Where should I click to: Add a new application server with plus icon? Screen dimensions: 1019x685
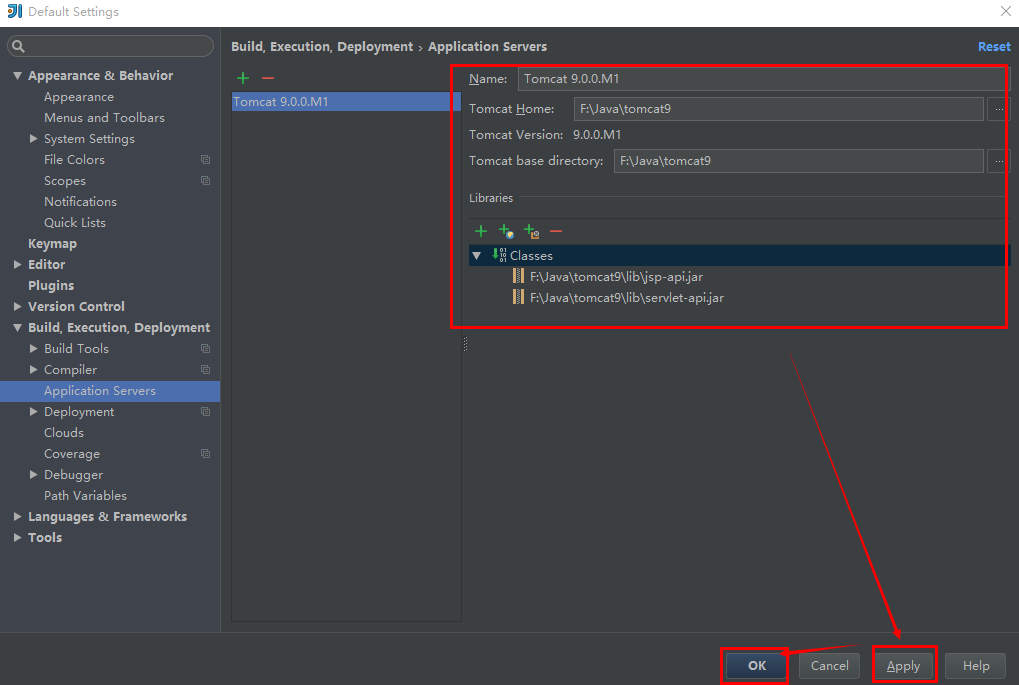(243, 79)
